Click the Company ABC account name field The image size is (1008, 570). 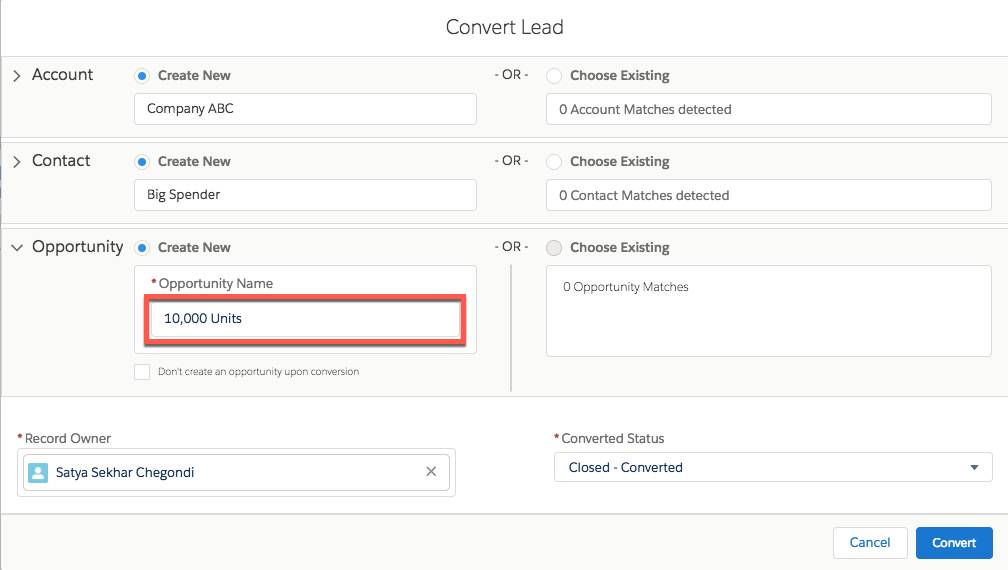pos(305,109)
